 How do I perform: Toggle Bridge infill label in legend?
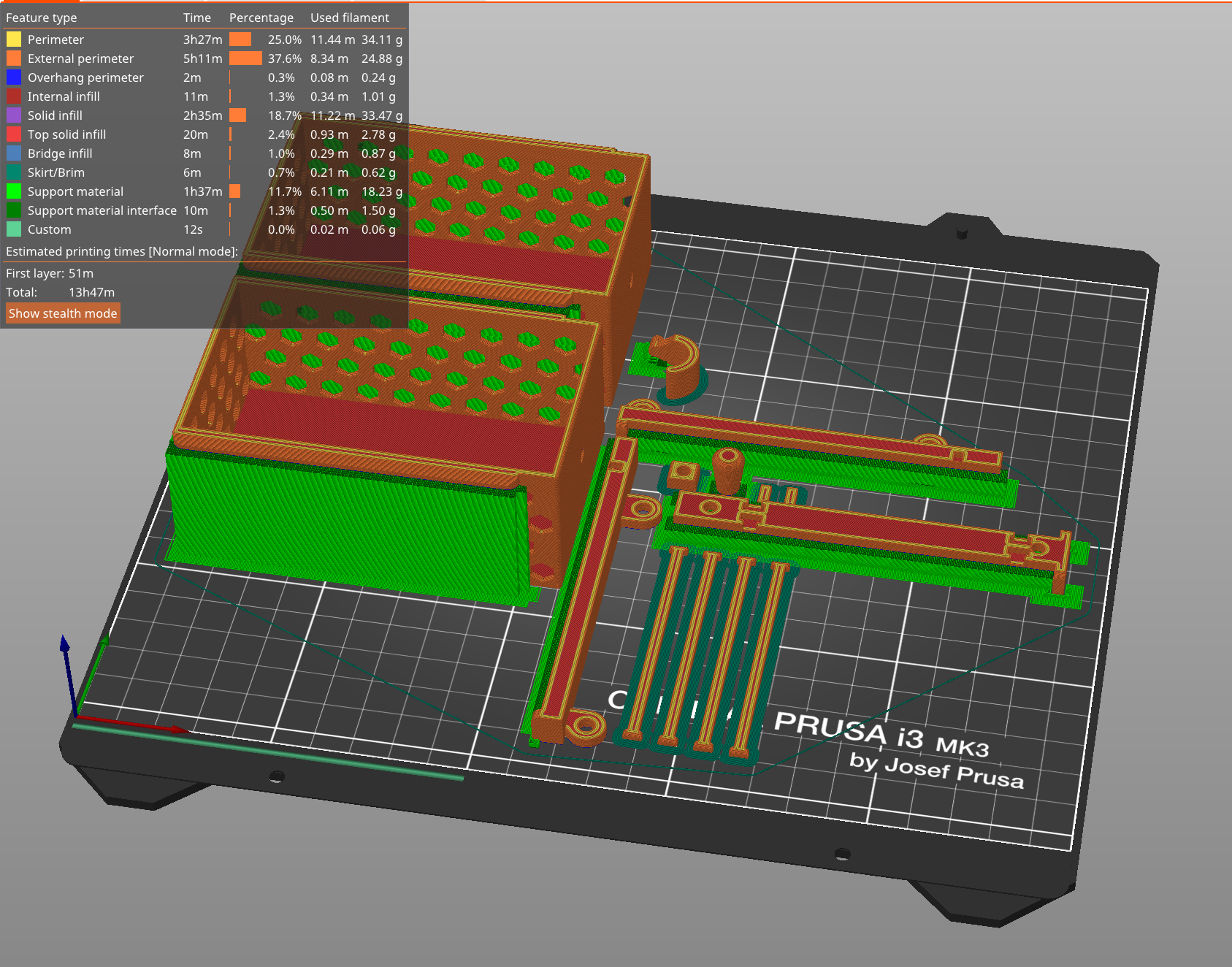(60, 153)
